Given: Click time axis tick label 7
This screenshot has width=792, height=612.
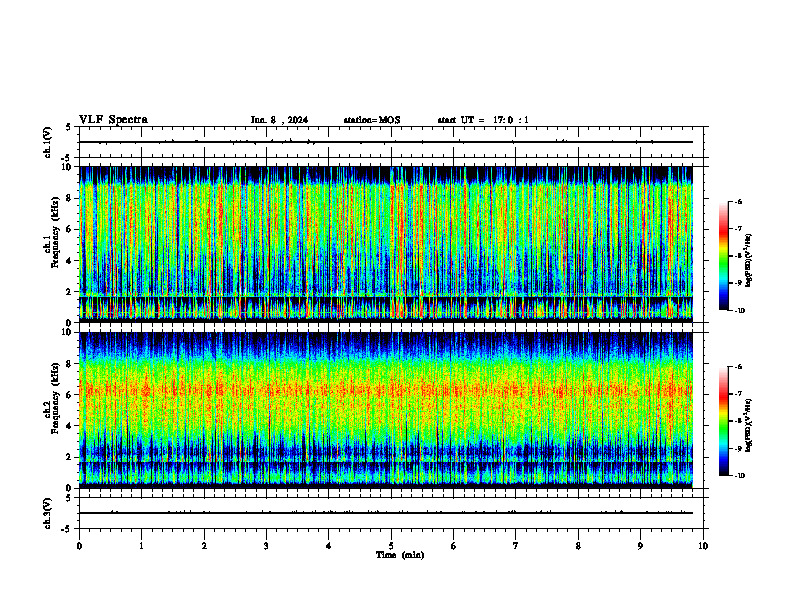Looking at the screenshot, I should [516, 546].
